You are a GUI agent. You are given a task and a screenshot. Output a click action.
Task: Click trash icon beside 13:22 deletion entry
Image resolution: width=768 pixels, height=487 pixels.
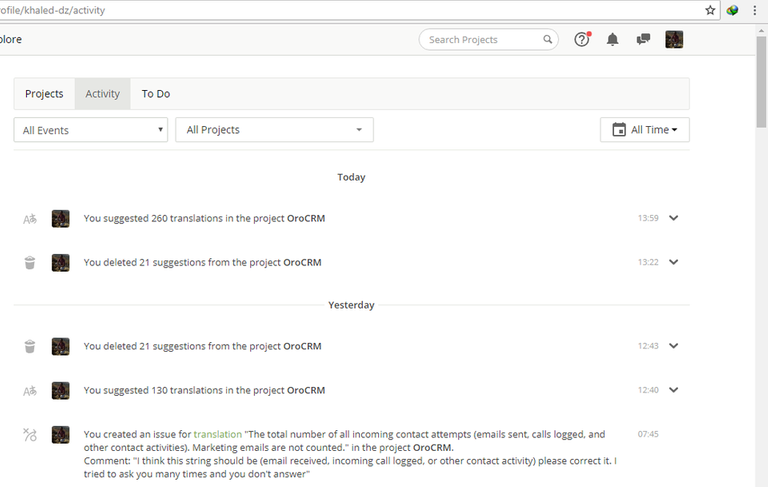tap(30, 263)
